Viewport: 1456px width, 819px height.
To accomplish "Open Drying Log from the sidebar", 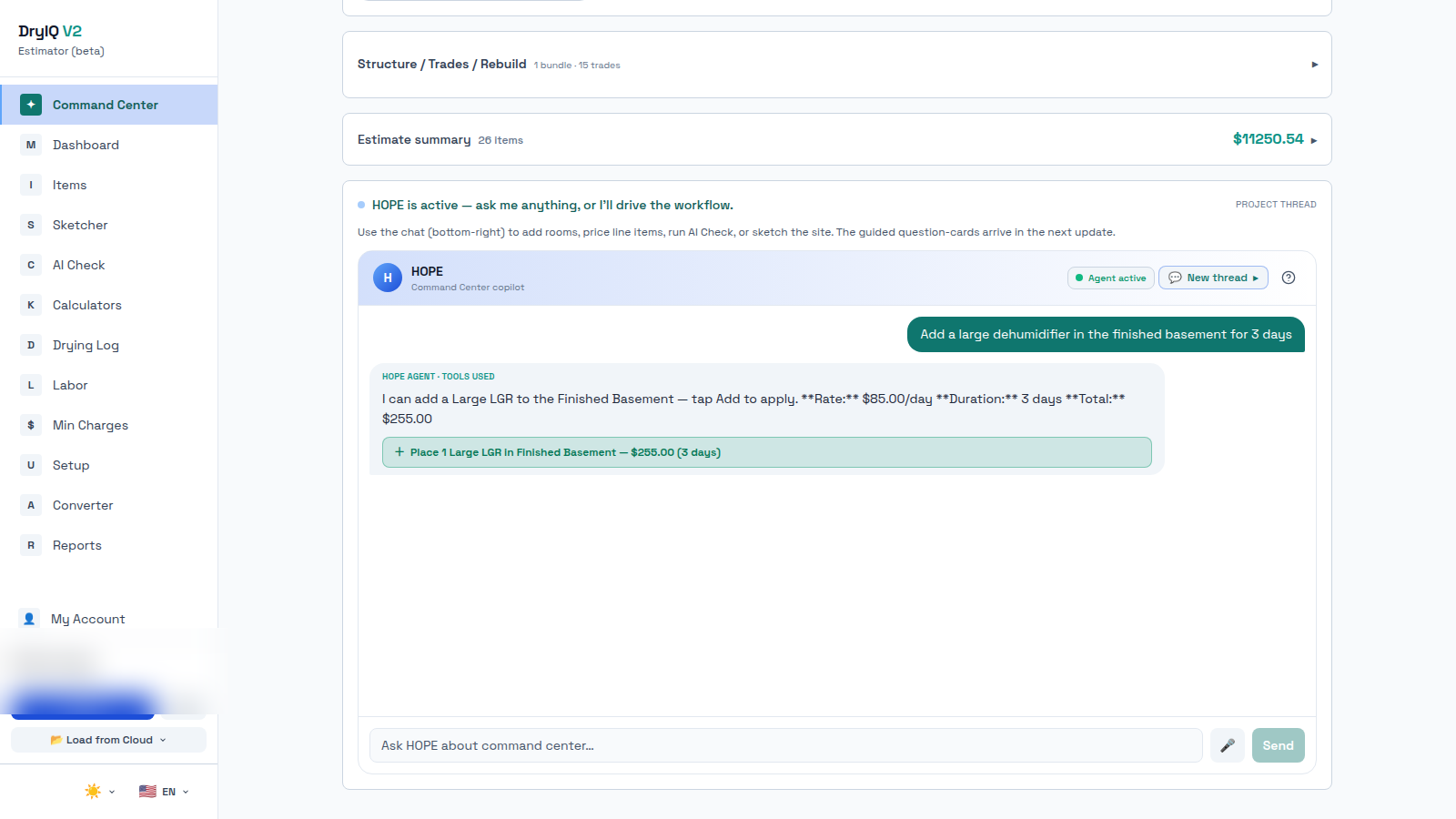I will [109, 345].
